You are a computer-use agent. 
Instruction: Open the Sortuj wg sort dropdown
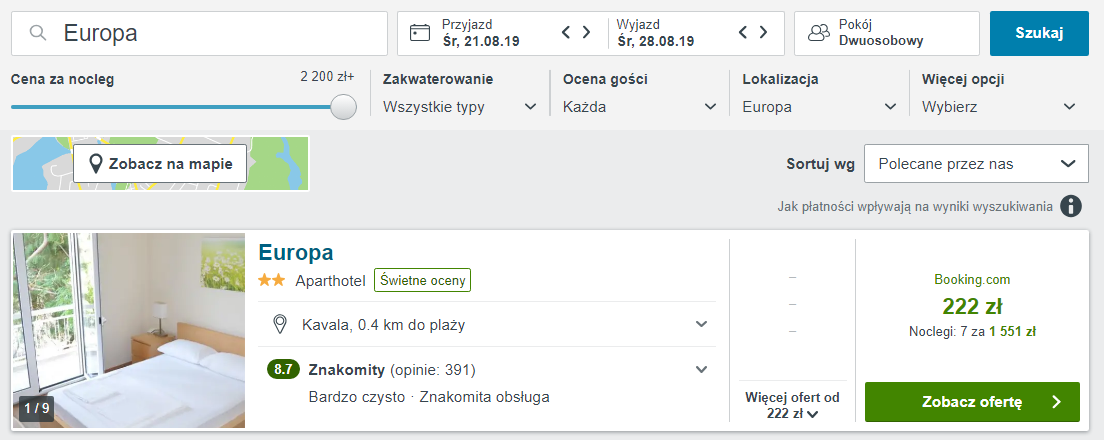975,164
